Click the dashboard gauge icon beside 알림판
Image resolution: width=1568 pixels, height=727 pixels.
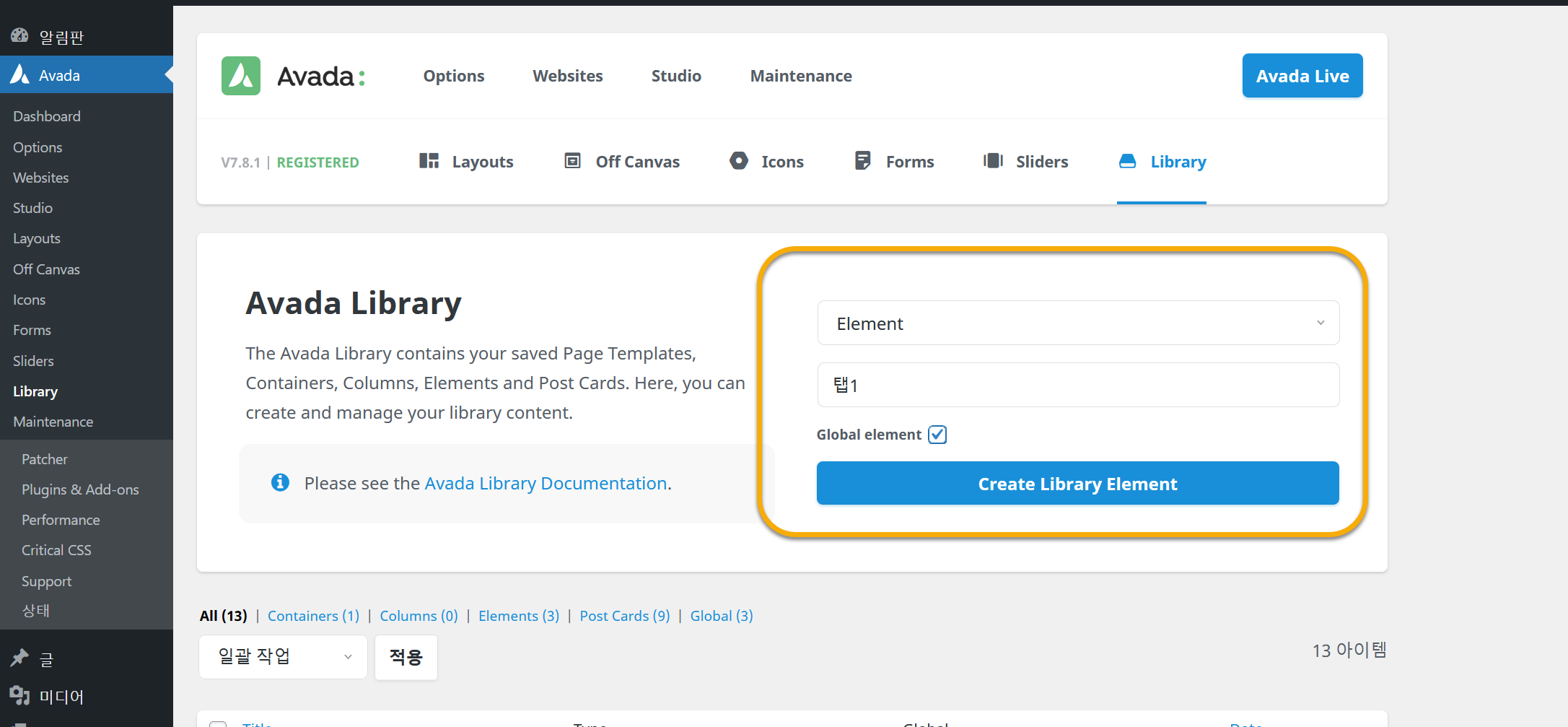point(19,35)
